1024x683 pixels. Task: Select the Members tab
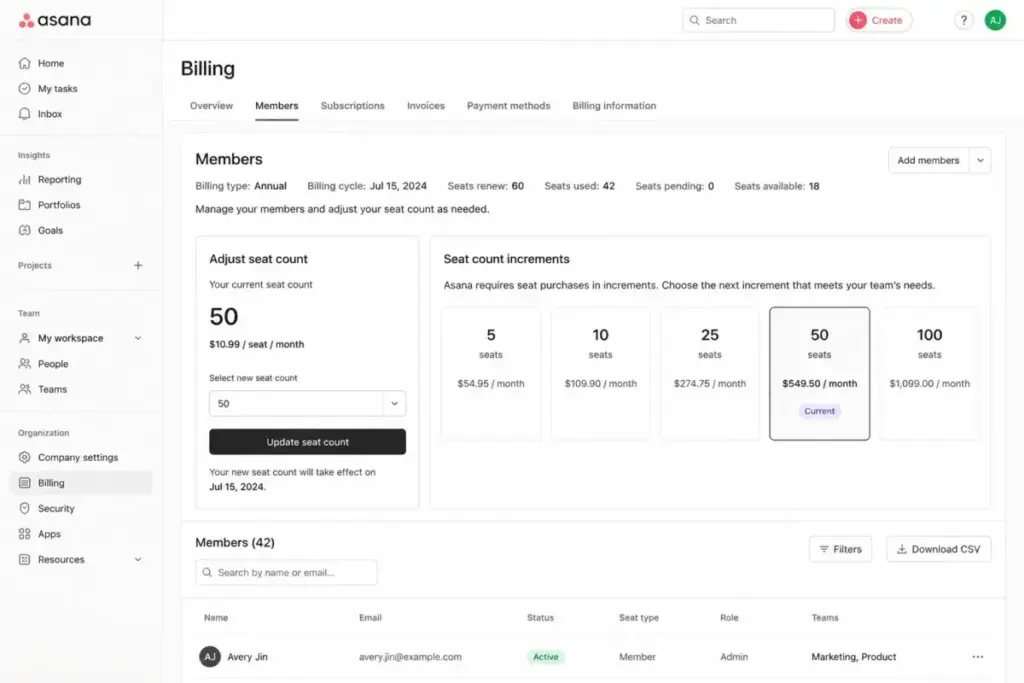click(x=276, y=106)
